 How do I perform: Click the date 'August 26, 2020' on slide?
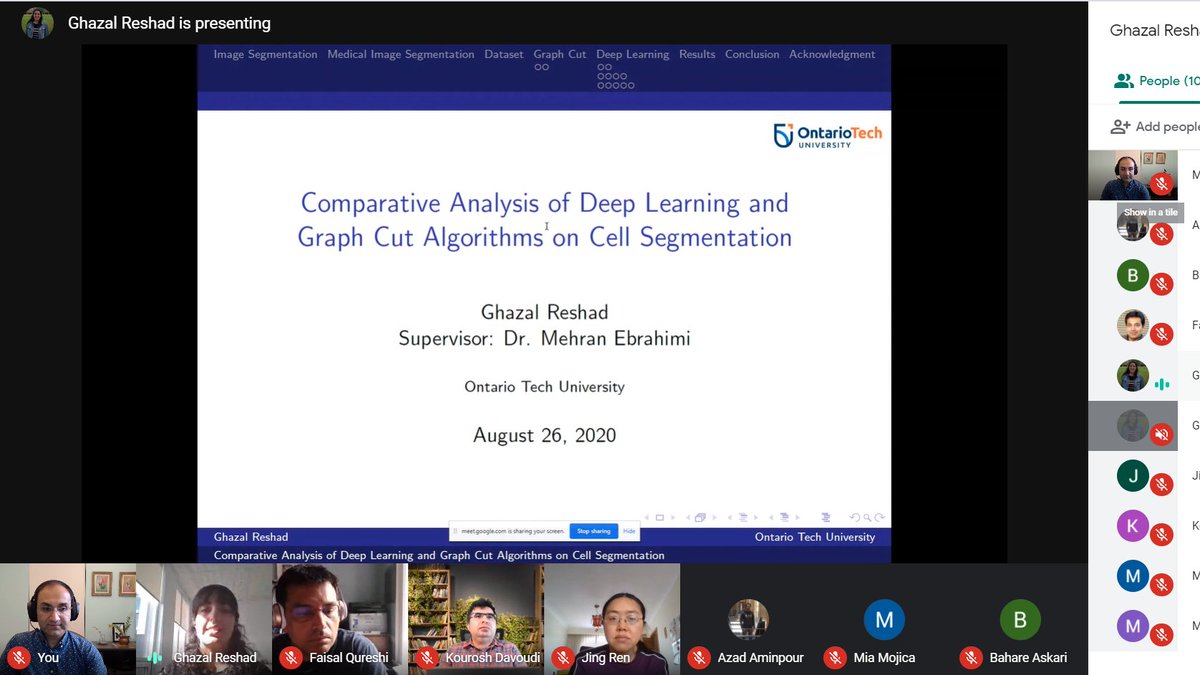(545, 435)
